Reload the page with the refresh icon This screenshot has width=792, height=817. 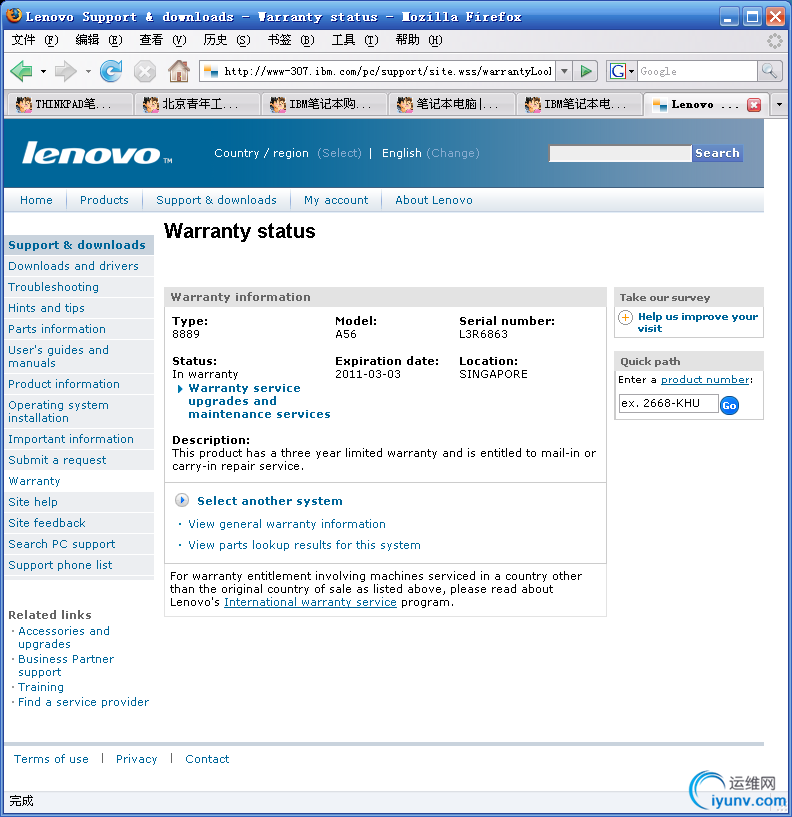point(110,71)
